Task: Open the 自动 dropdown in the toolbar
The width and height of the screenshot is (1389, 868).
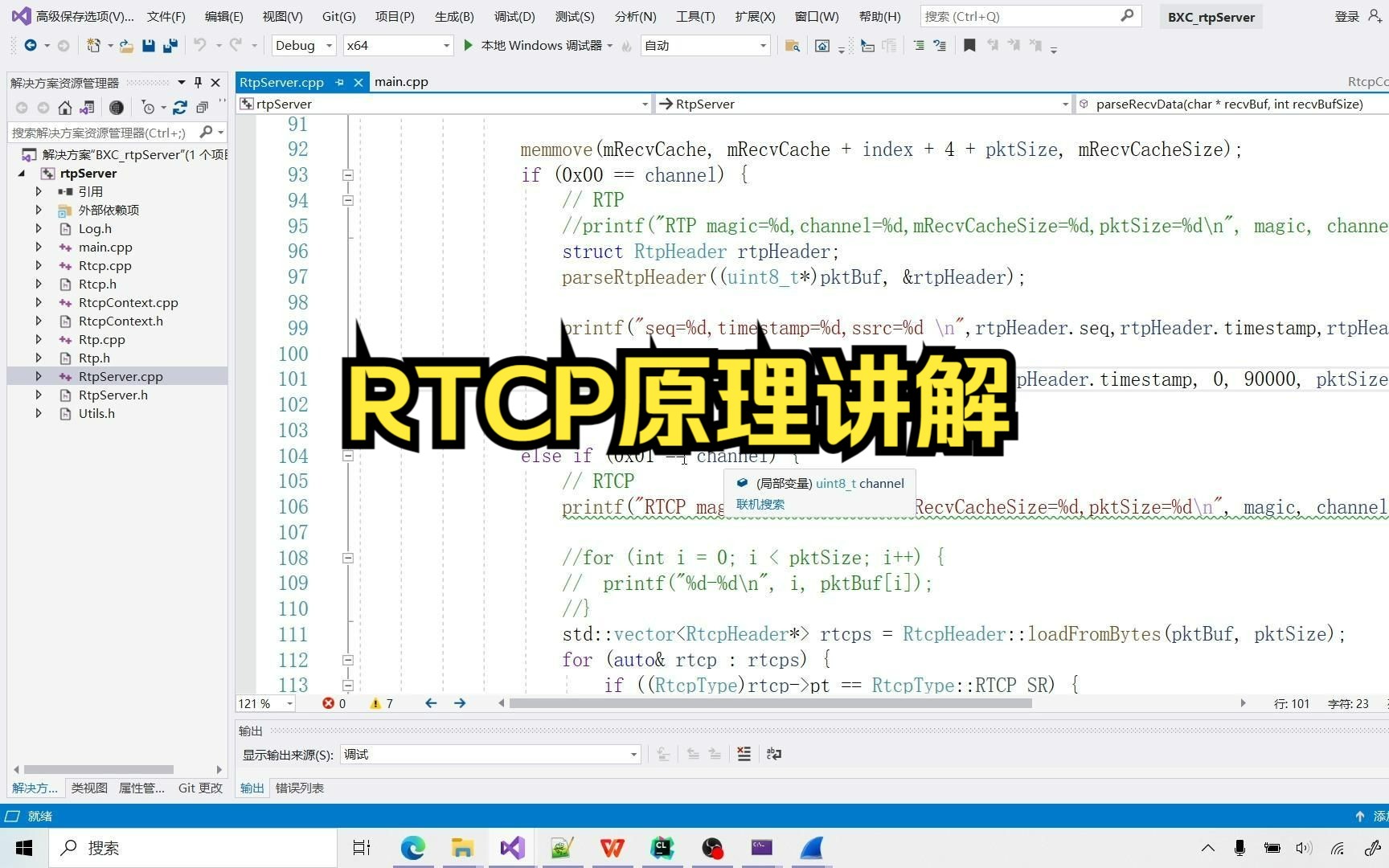Action: click(706, 46)
